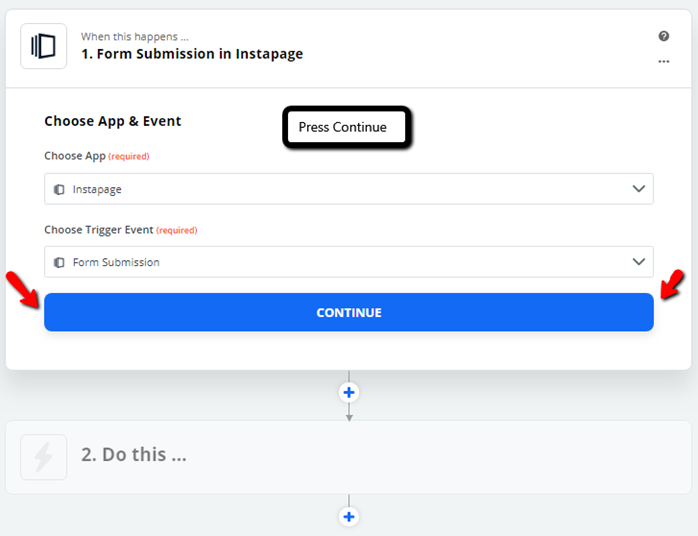Click the 'Press Continue' callout box
The height and width of the screenshot is (536, 698).
pyautogui.click(x=347, y=127)
